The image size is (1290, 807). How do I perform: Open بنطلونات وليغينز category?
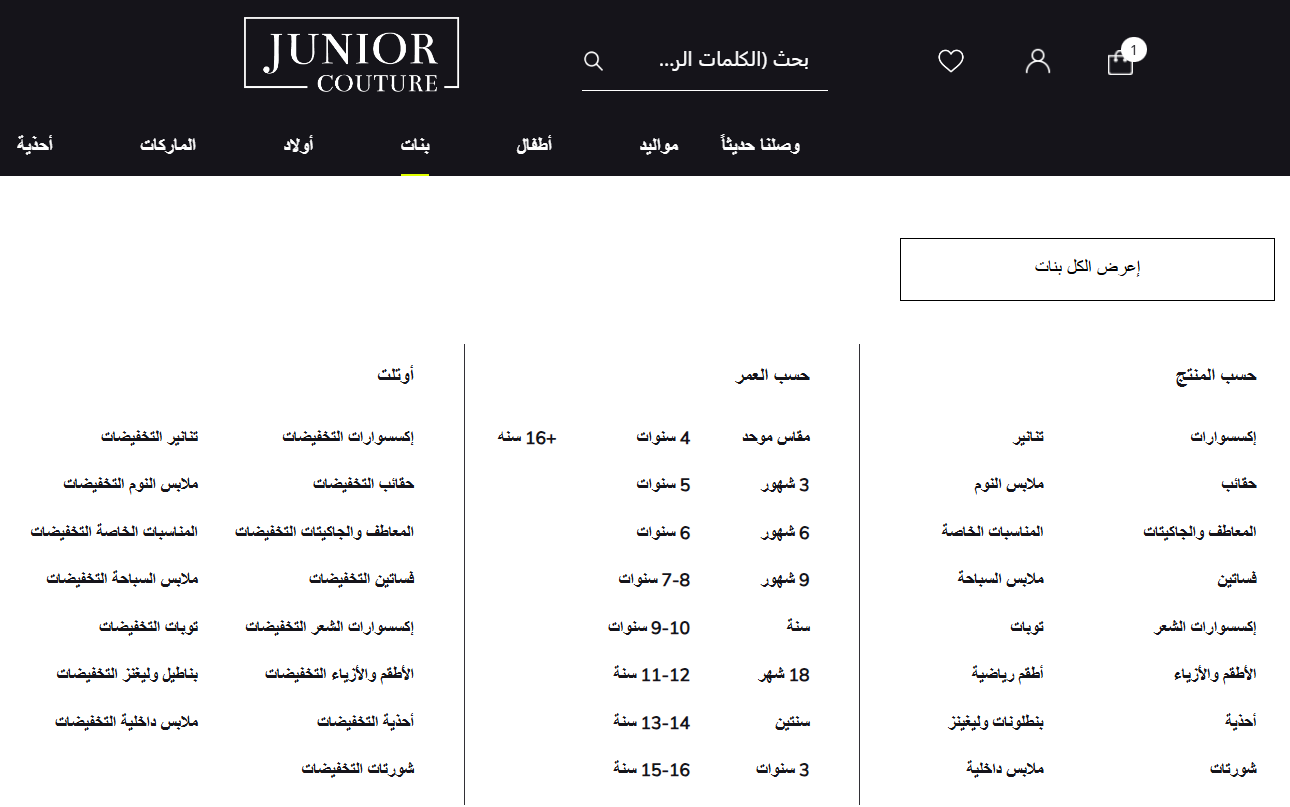(x=996, y=721)
